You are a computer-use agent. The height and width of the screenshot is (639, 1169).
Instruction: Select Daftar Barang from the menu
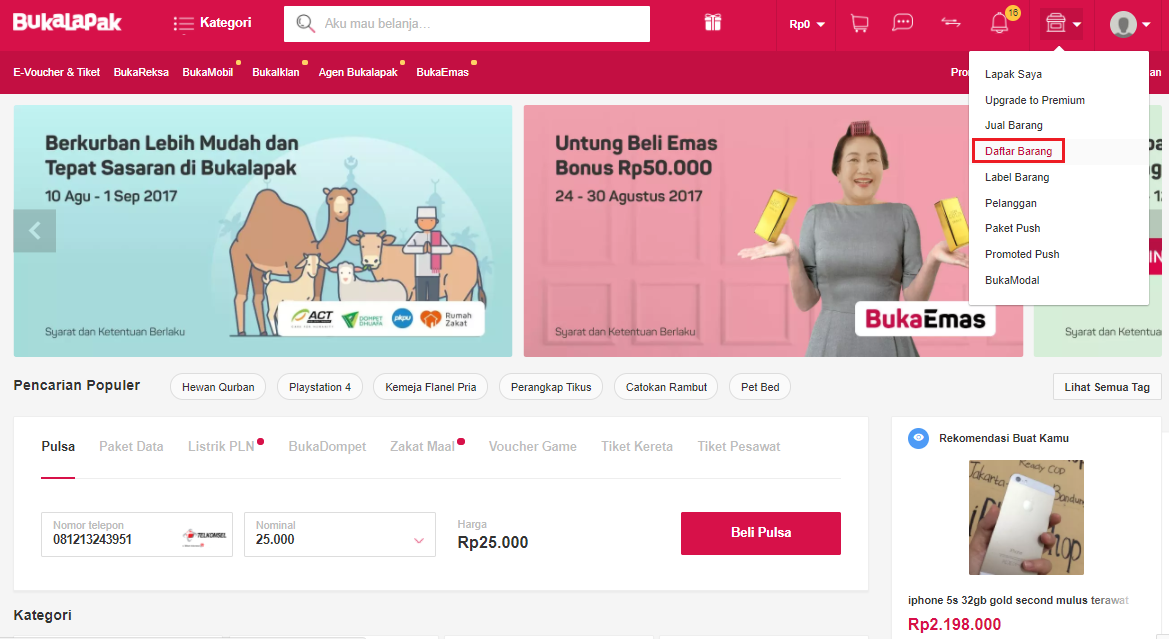1018,151
